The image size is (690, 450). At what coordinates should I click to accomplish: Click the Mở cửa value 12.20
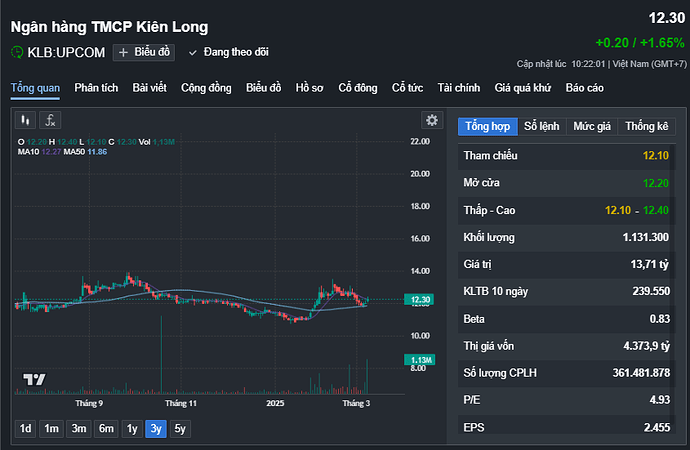click(x=656, y=183)
